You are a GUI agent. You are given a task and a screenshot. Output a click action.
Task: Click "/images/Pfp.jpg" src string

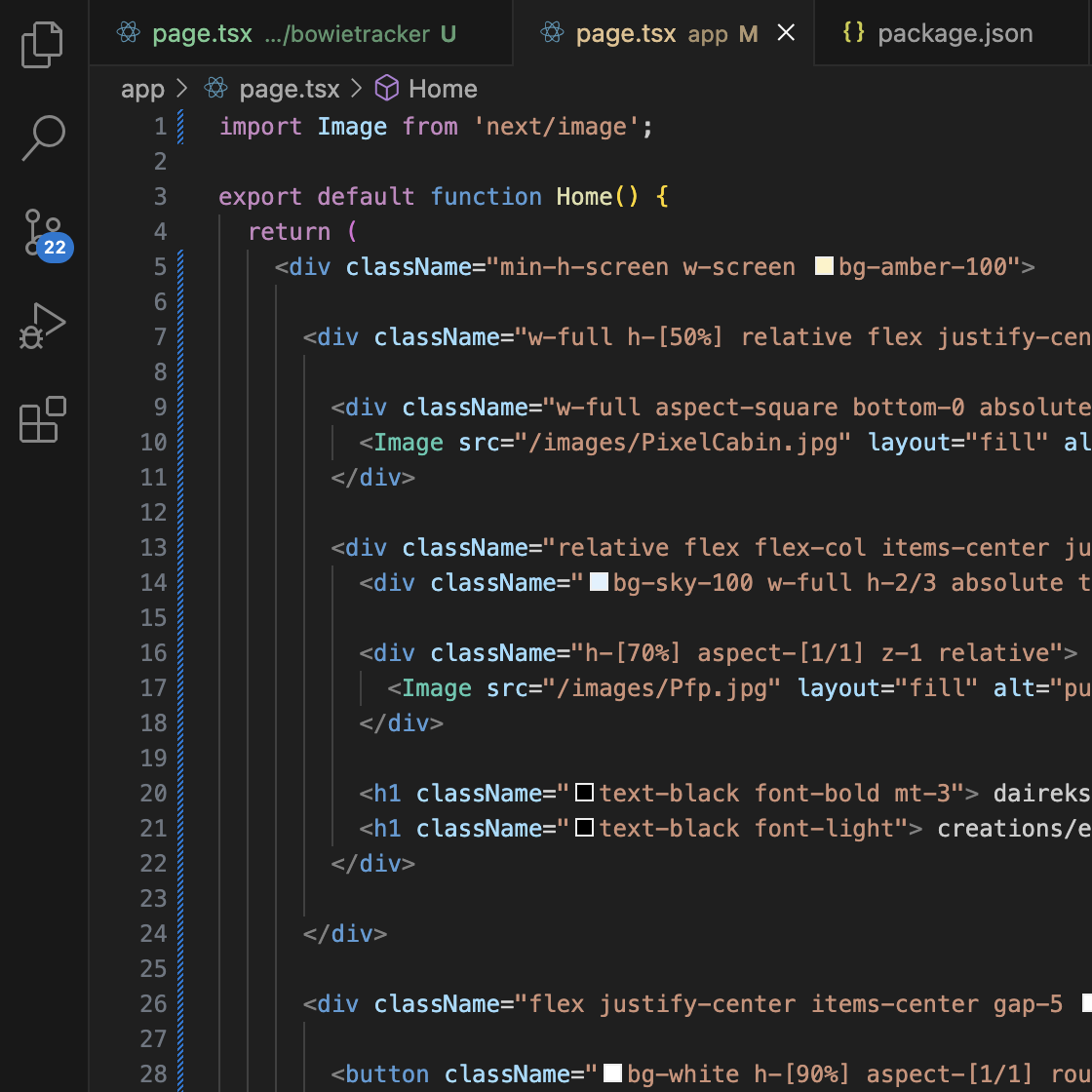tap(661, 688)
